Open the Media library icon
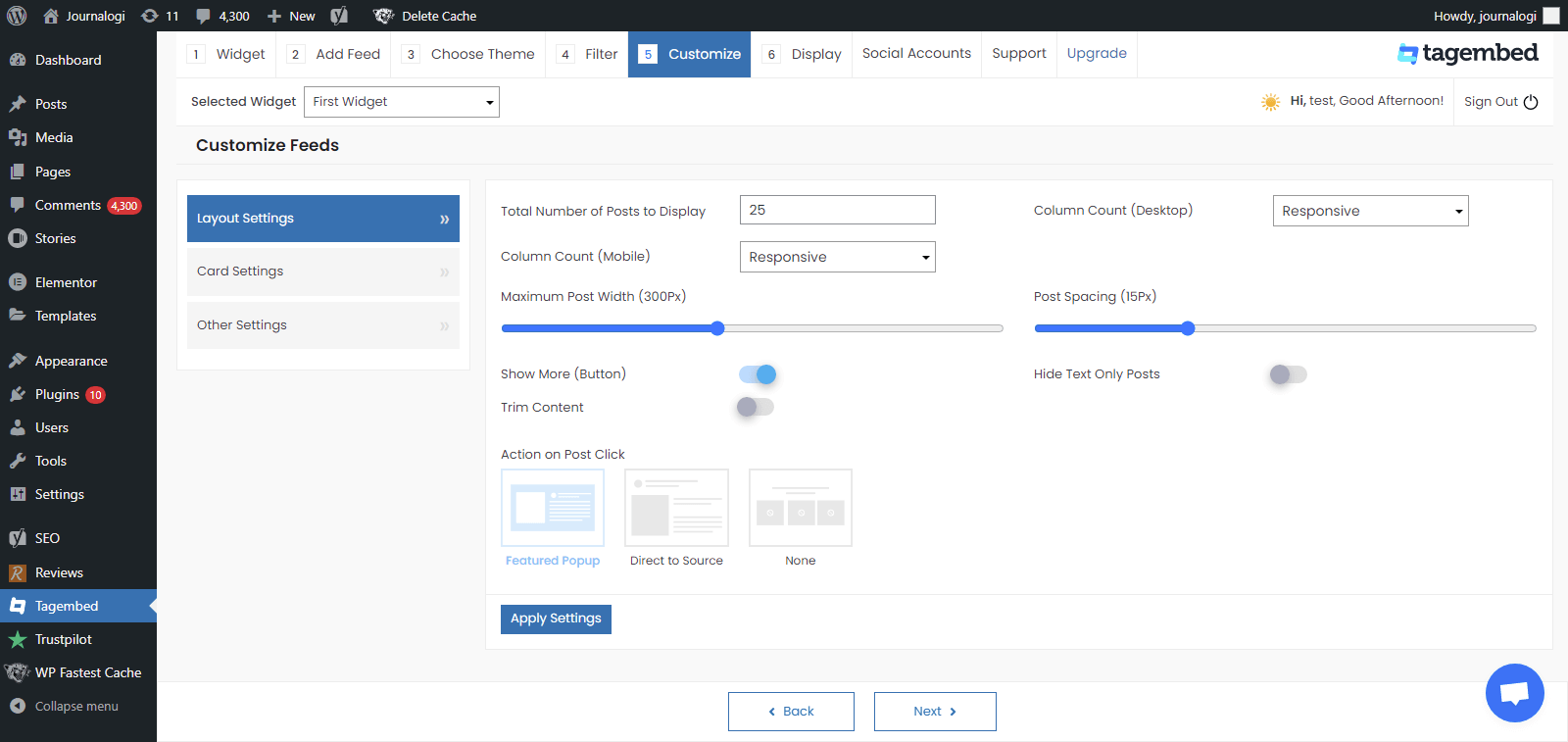Viewport: 1568px width, 742px height. point(18,137)
